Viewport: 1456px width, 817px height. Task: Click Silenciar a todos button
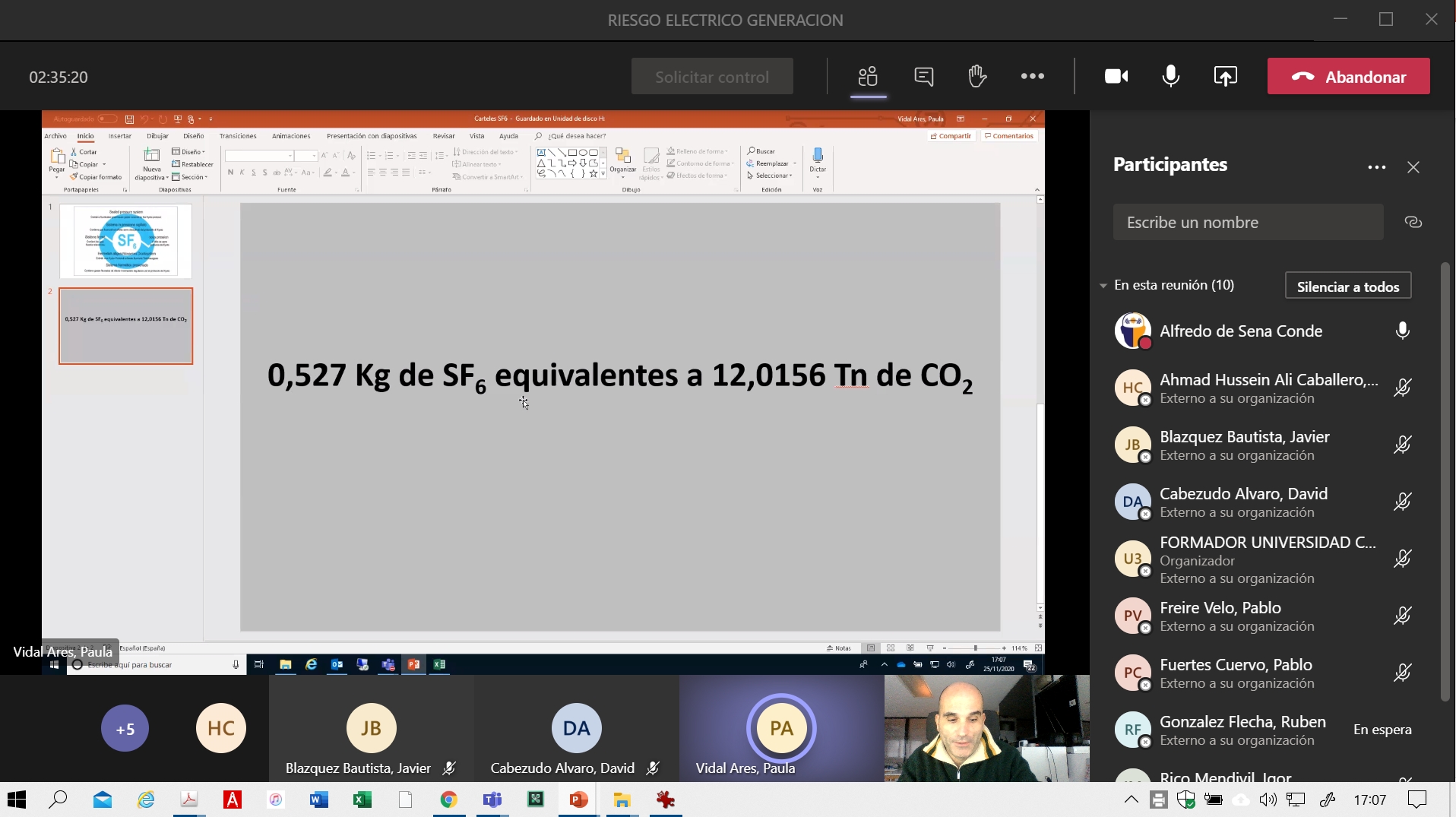(x=1348, y=287)
